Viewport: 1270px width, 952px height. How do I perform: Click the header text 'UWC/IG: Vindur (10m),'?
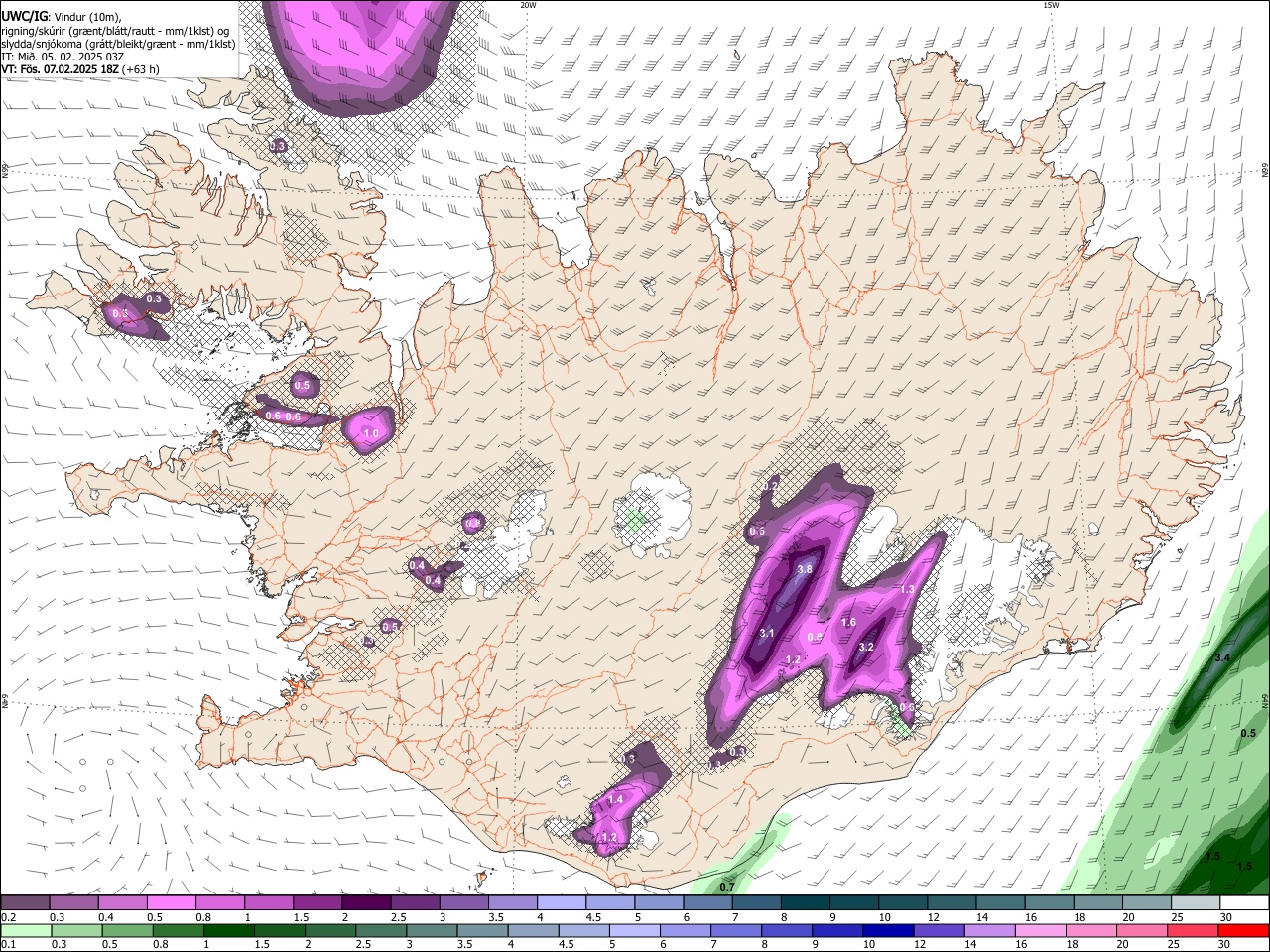point(62,16)
